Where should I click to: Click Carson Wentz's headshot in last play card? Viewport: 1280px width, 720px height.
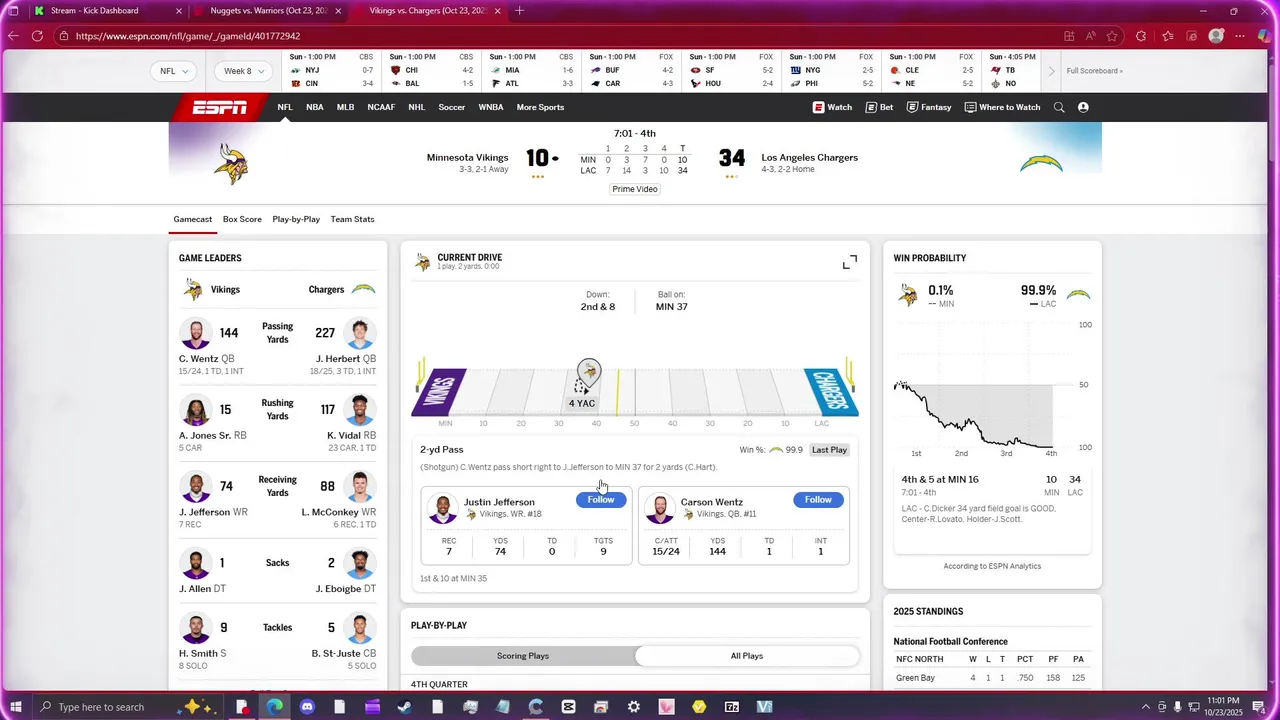coord(660,508)
